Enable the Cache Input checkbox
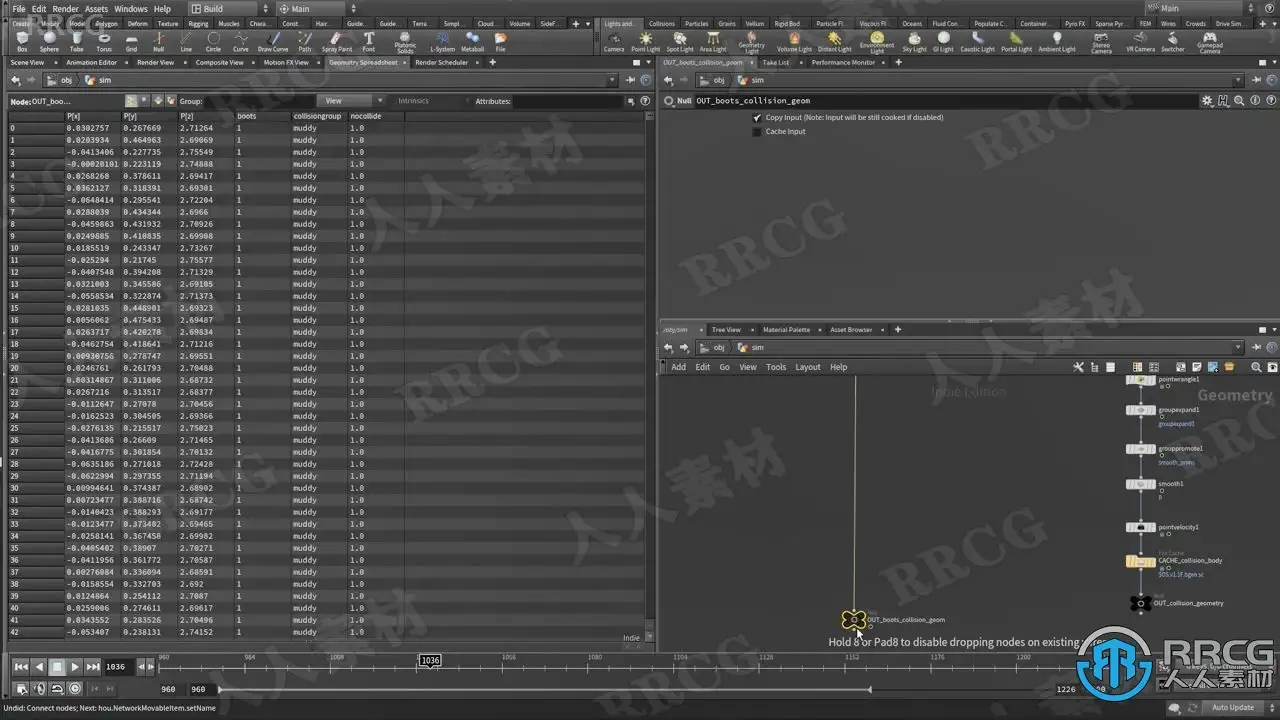The height and width of the screenshot is (720, 1280). click(x=757, y=132)
